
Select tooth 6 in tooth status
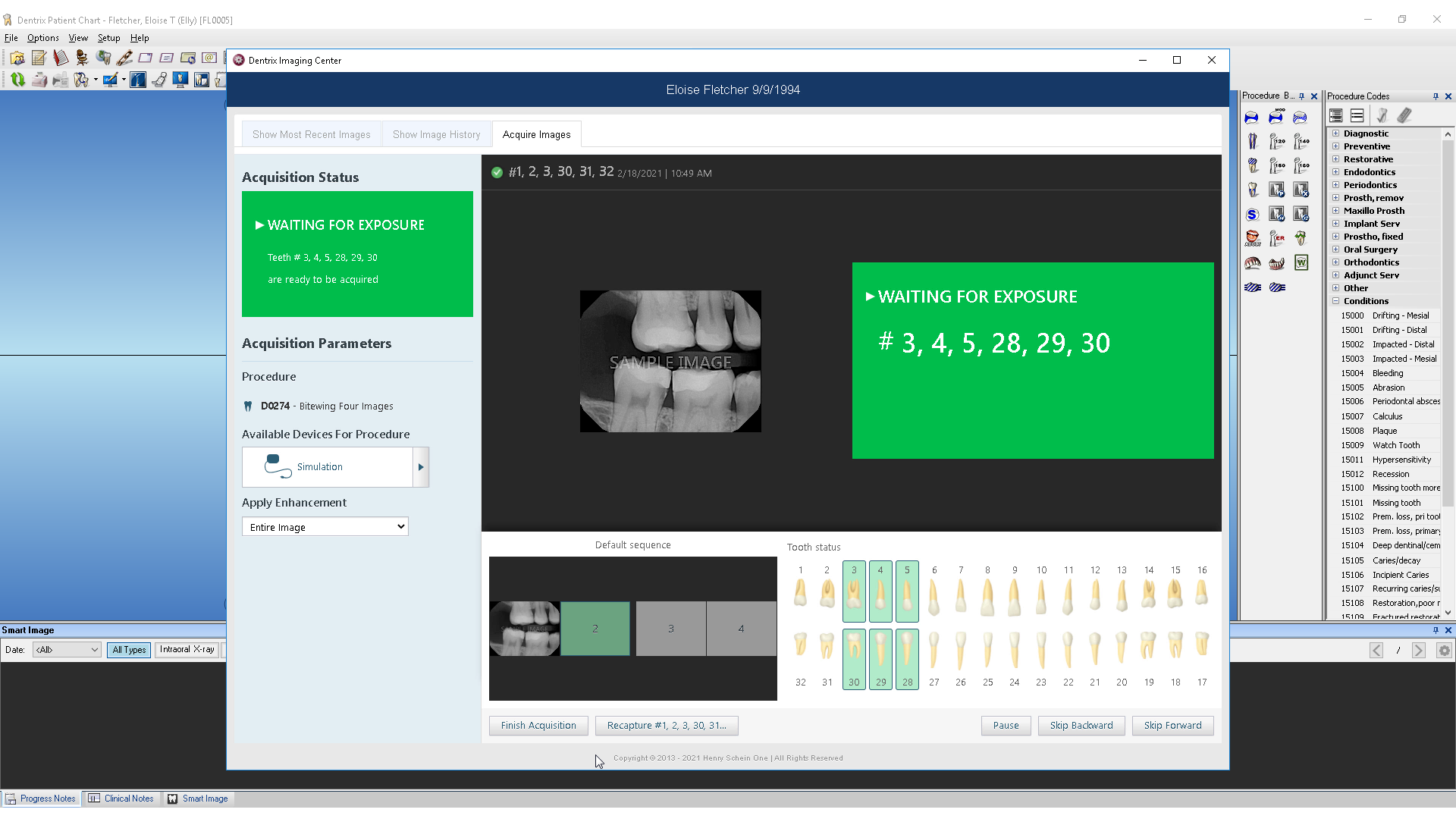(934, 592)
